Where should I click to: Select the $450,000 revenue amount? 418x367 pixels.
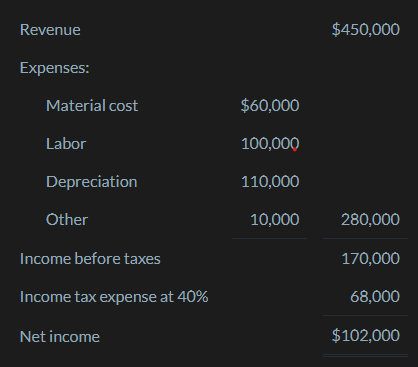366,29
